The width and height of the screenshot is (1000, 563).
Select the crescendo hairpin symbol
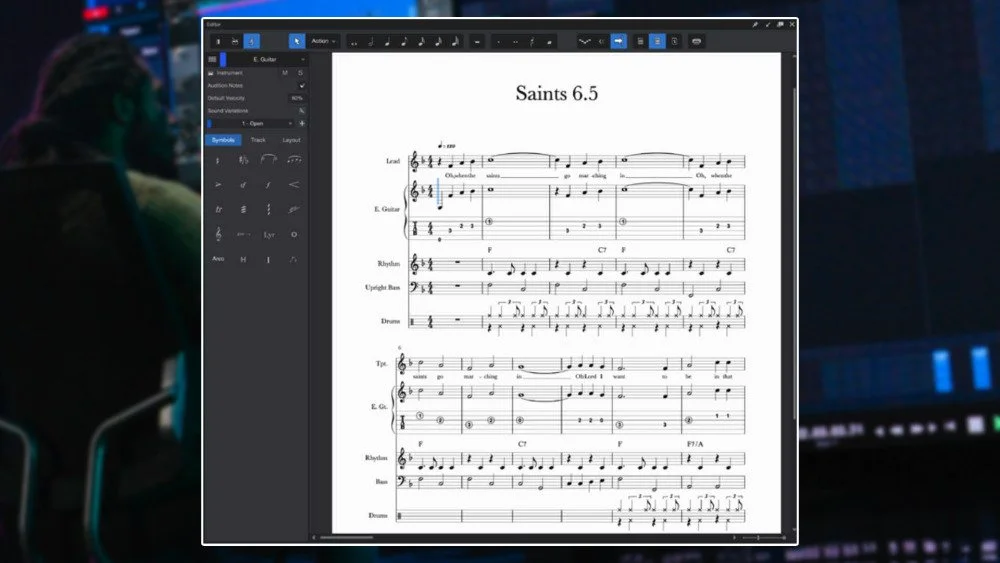(x=293, y=185)
